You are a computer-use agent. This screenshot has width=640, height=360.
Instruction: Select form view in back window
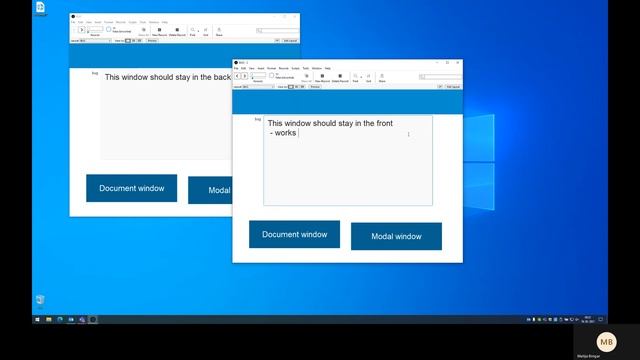pos(128,41)
